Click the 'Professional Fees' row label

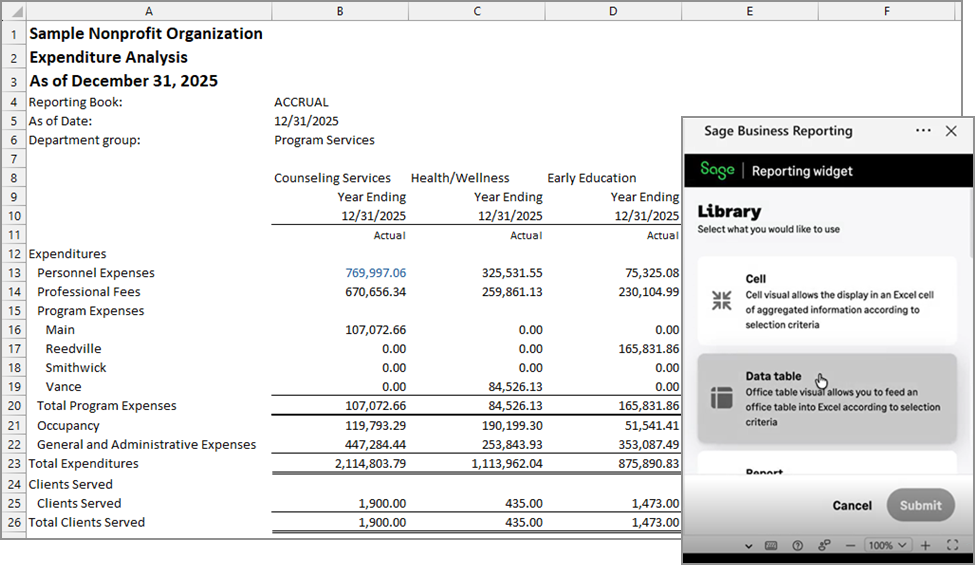pos(88,292)
